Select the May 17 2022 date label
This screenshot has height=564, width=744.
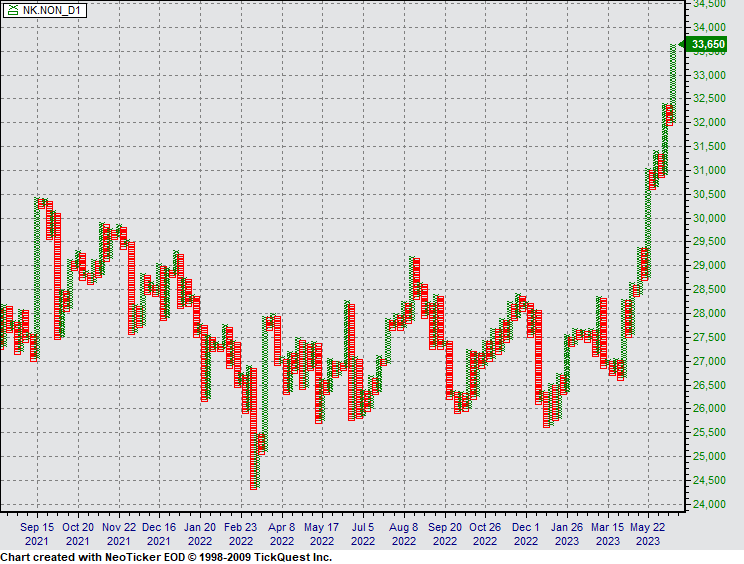point(322,534)
